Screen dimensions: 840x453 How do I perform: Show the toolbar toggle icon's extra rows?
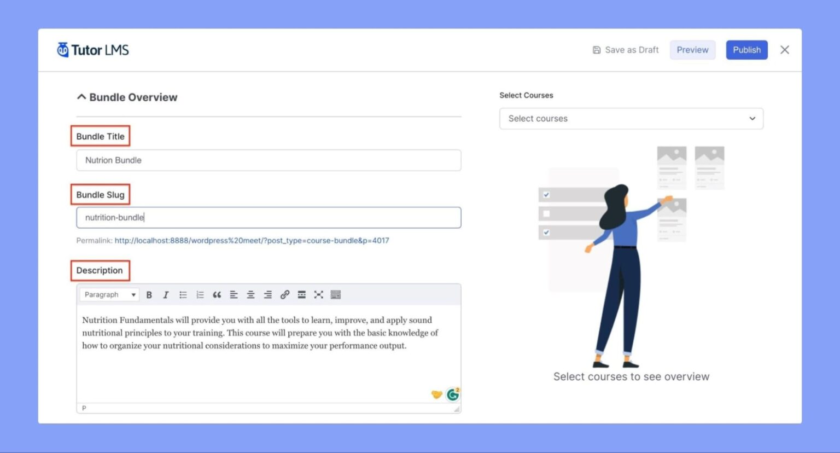(336, 295)
